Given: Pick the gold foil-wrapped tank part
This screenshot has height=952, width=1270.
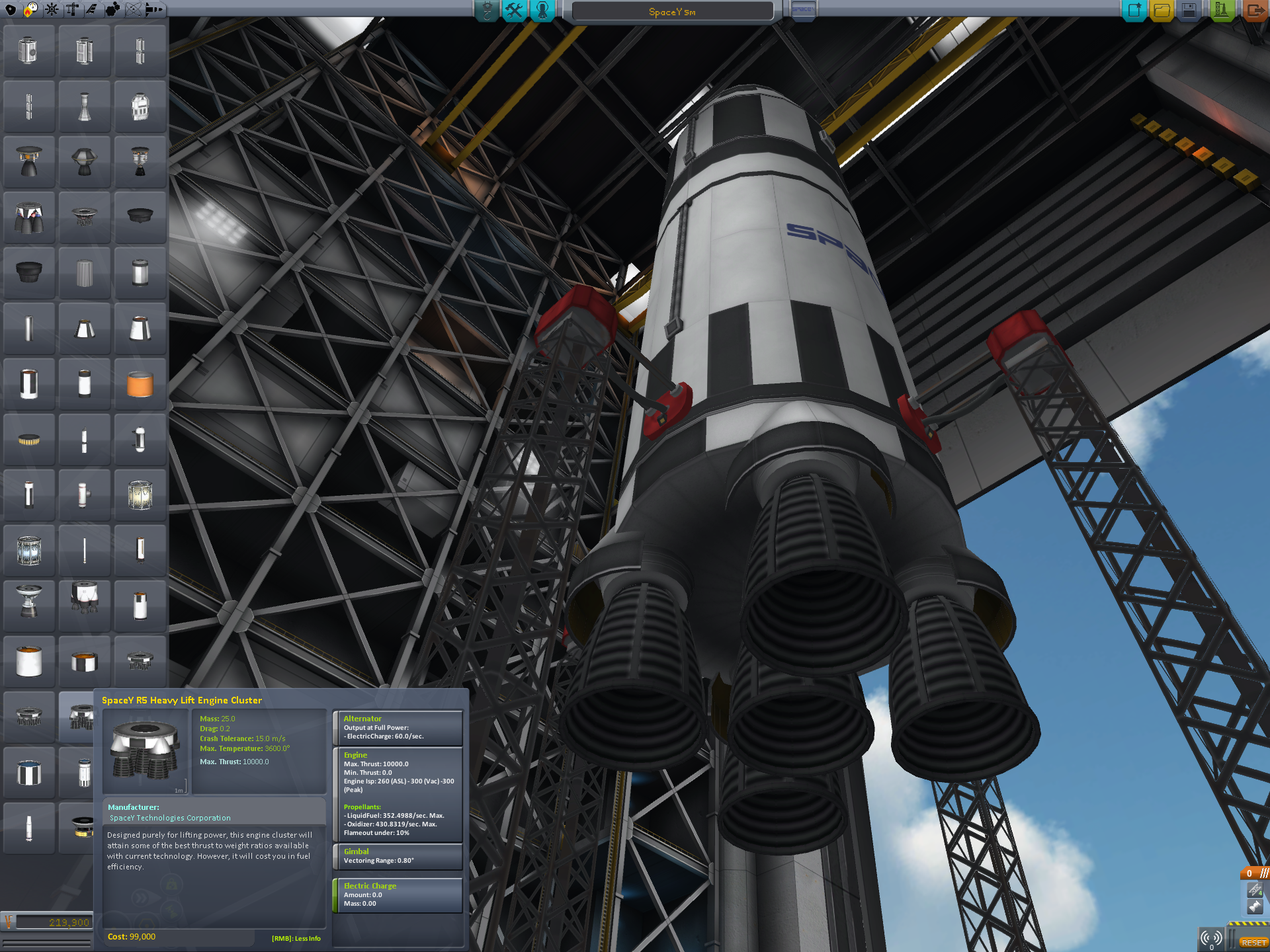Looking at the screenshot, I should (x=140, y=495).
